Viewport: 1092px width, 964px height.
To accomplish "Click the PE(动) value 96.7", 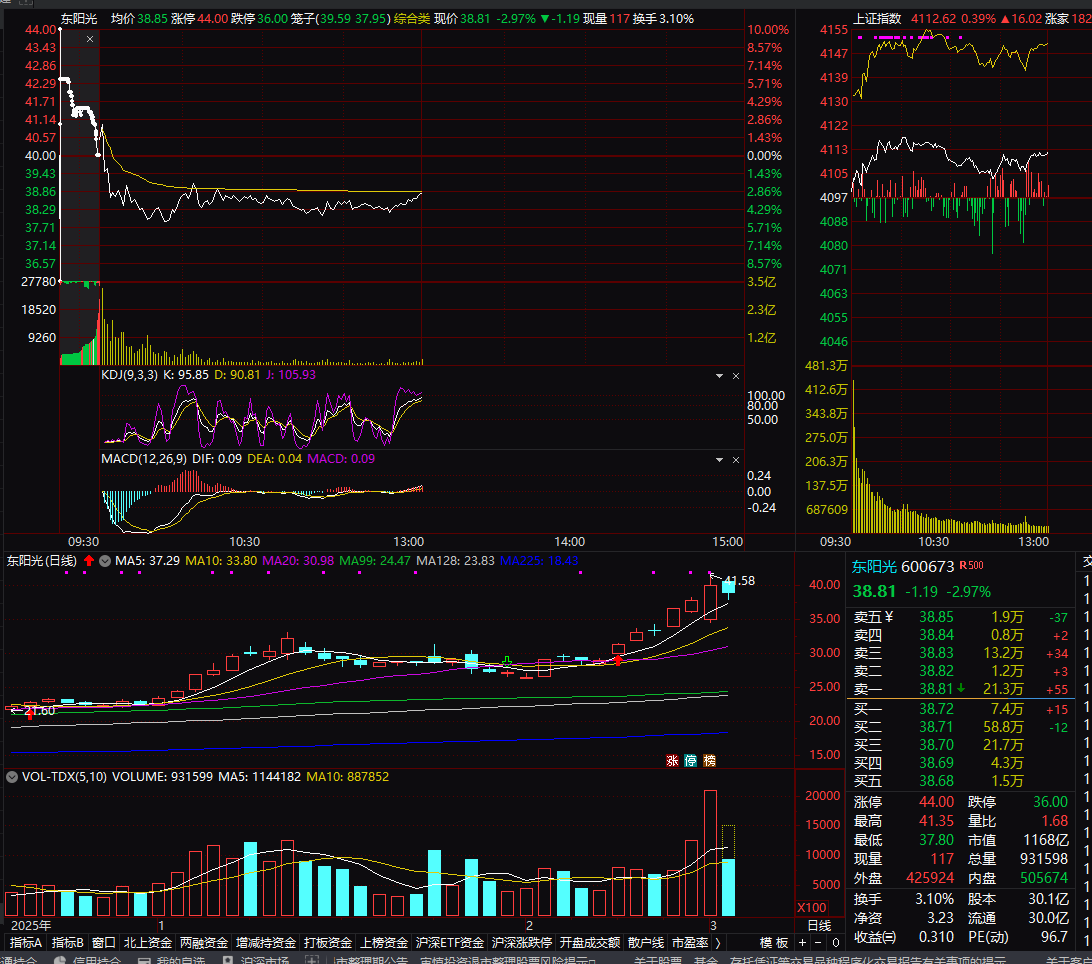I will [1054, 938].
